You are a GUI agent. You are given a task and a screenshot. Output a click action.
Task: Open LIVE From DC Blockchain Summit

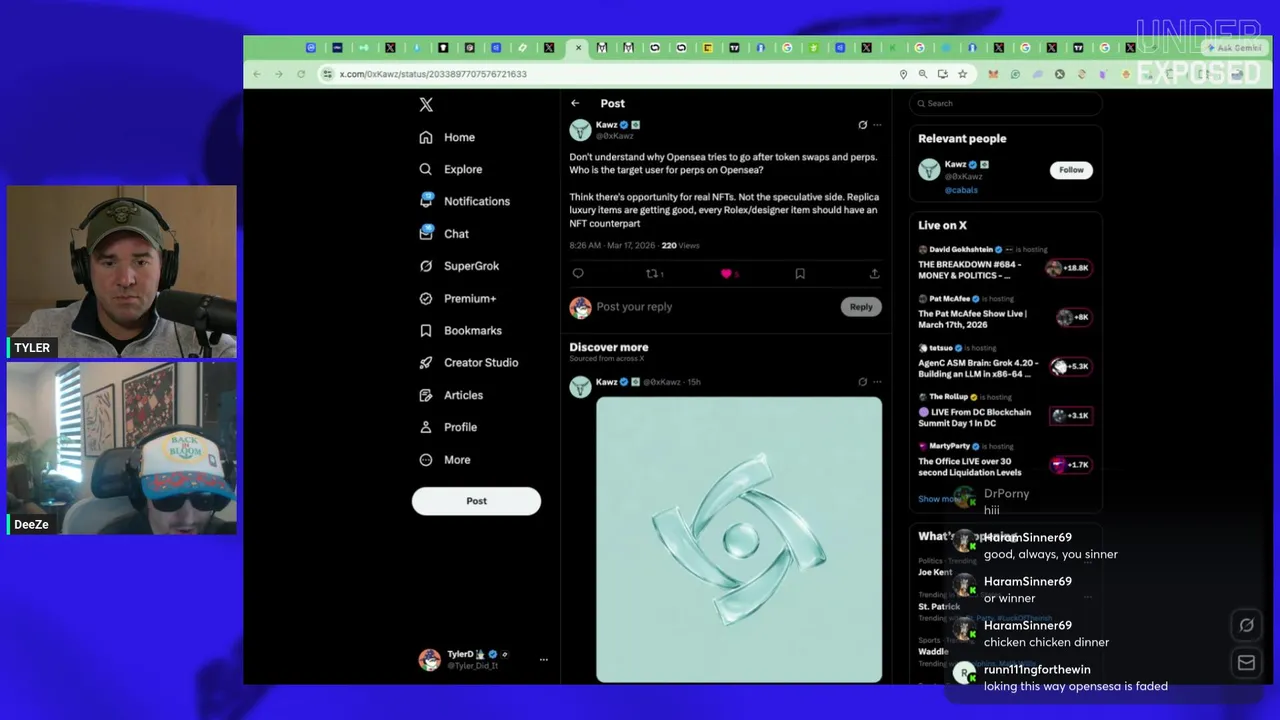pyautogui.click(x=974, y=417)
